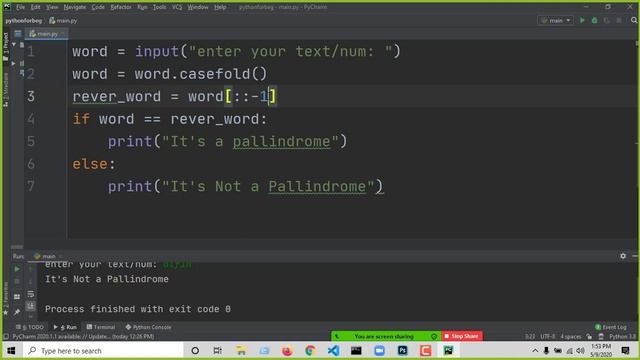
Task: Click the pythonforbeg breadcrumb
Action: point(24,20)
